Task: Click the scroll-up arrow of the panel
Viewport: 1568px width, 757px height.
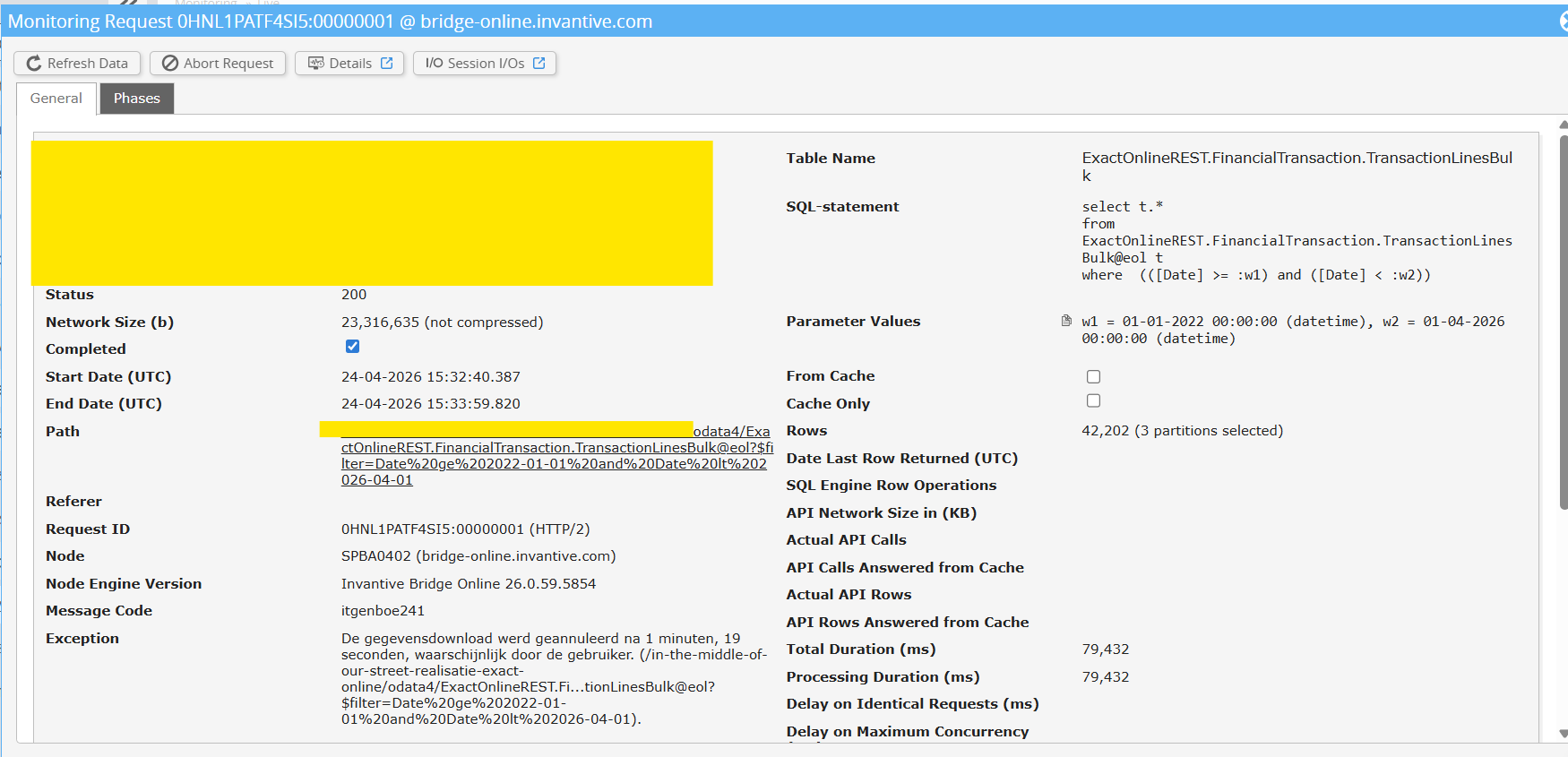Action: pos(1563,125)
